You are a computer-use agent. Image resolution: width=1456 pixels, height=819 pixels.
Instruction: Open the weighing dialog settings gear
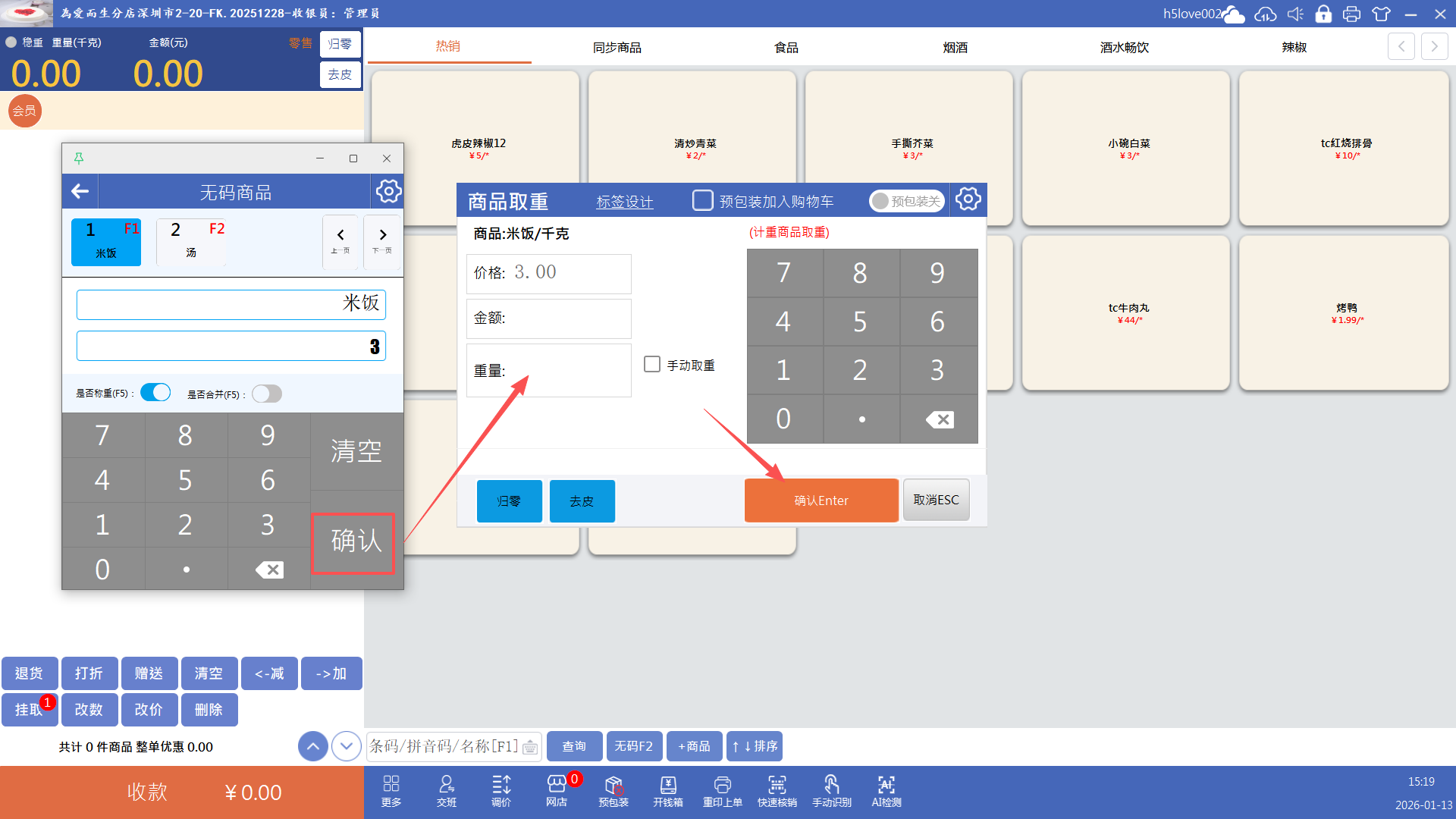click(968, 199)
